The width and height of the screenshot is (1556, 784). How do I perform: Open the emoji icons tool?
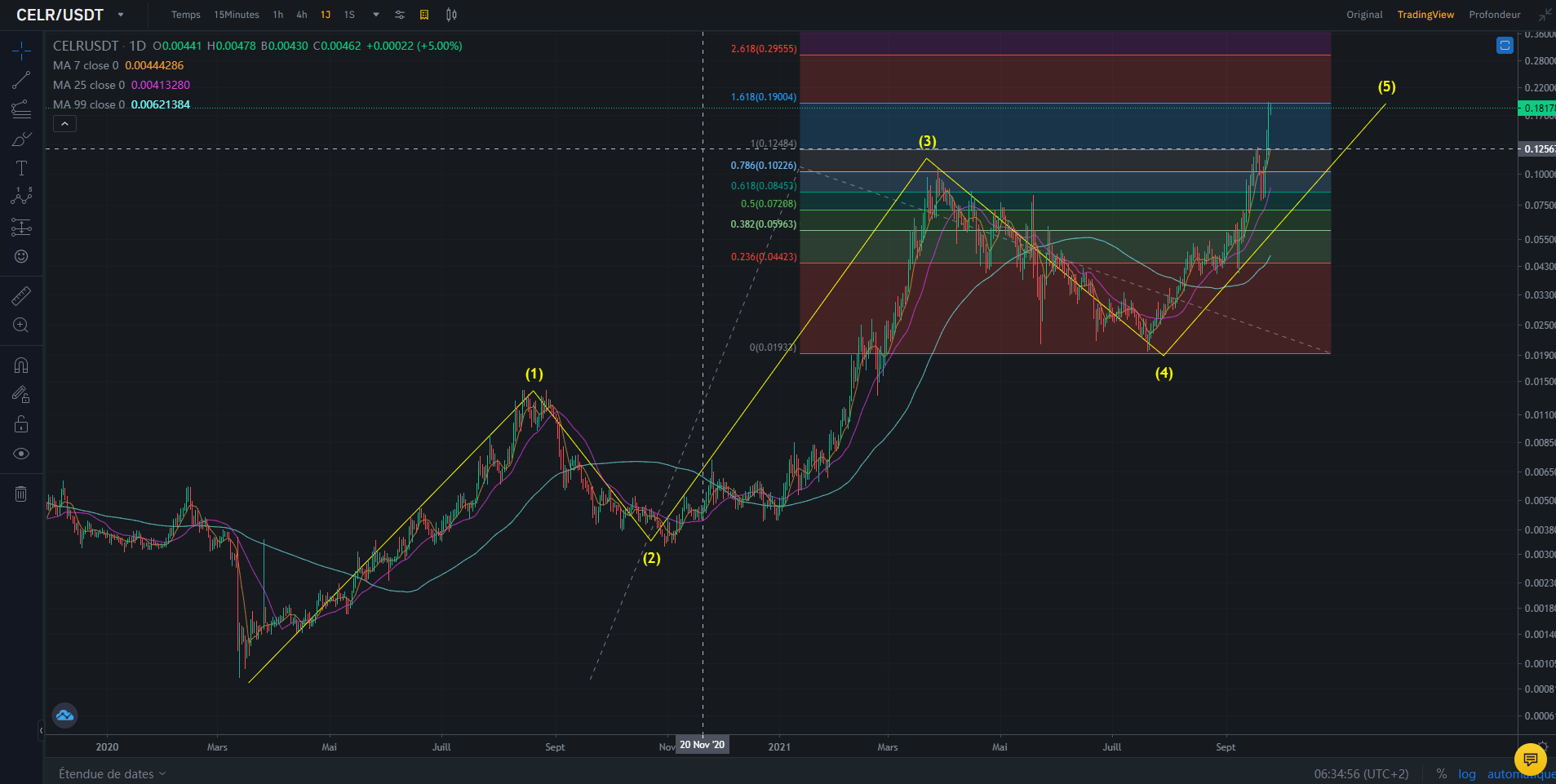coord(21,256)
